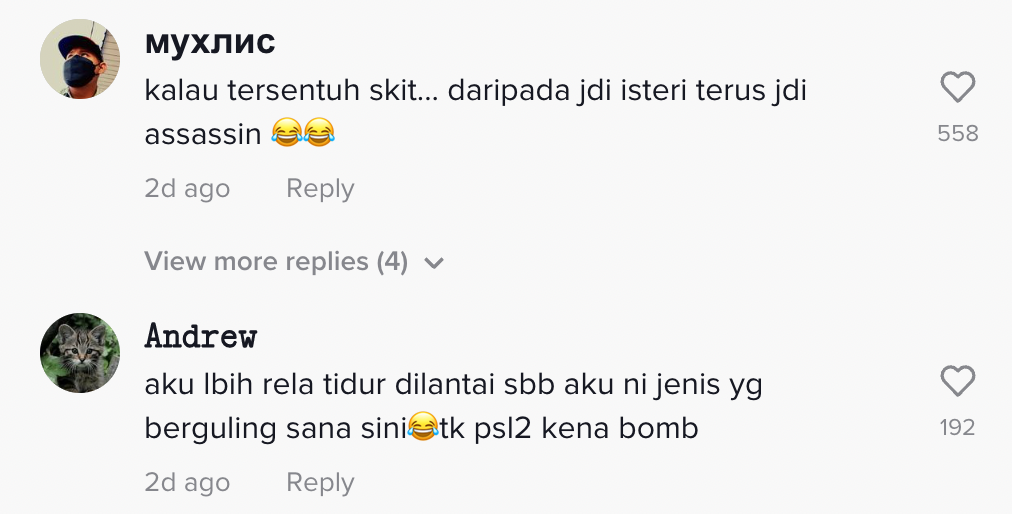Click the 558 like count
This screenshot has height=514, width=1012.
click(x=958, y=134)
